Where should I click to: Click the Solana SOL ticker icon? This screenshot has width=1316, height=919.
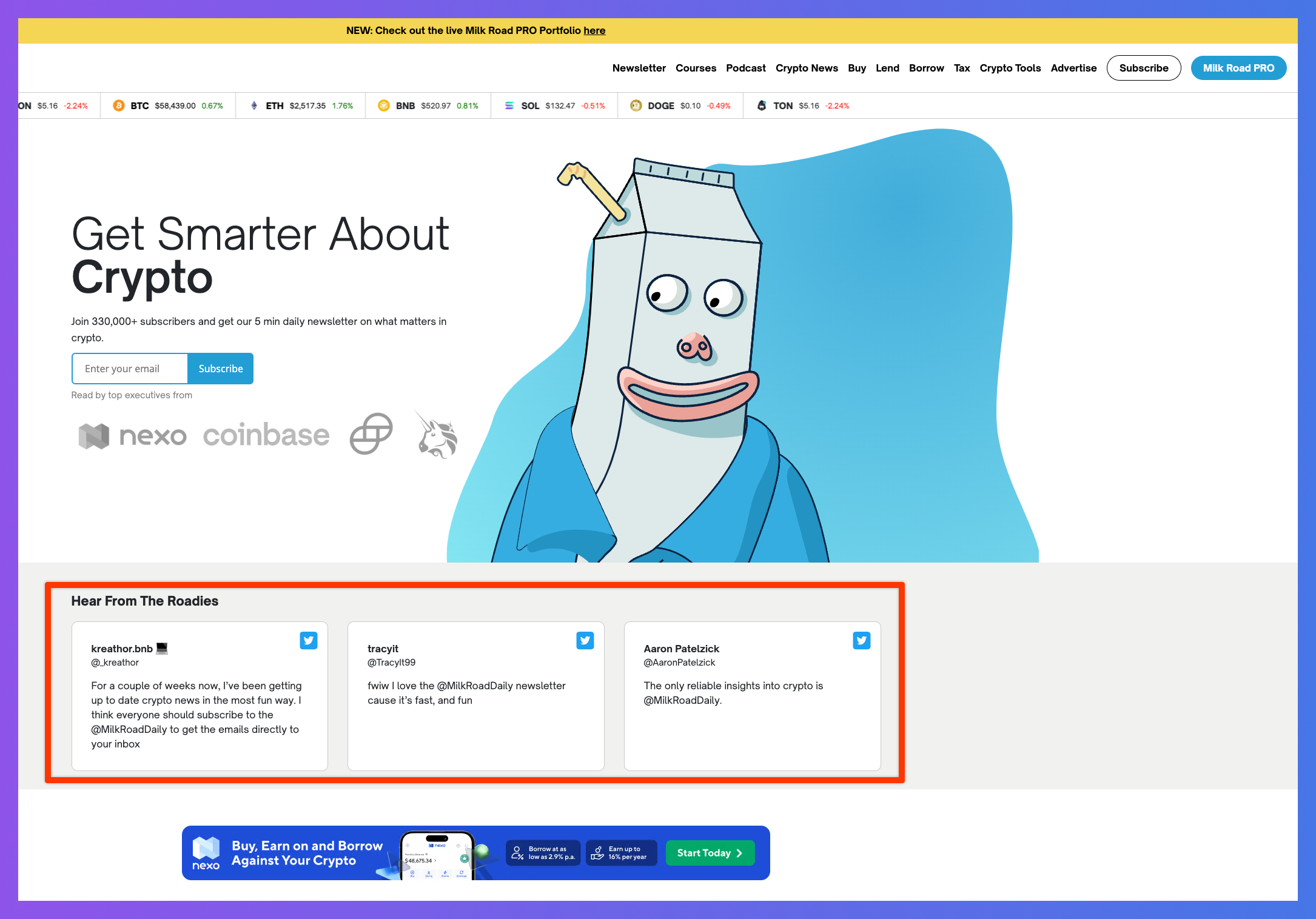coord(509,105)
